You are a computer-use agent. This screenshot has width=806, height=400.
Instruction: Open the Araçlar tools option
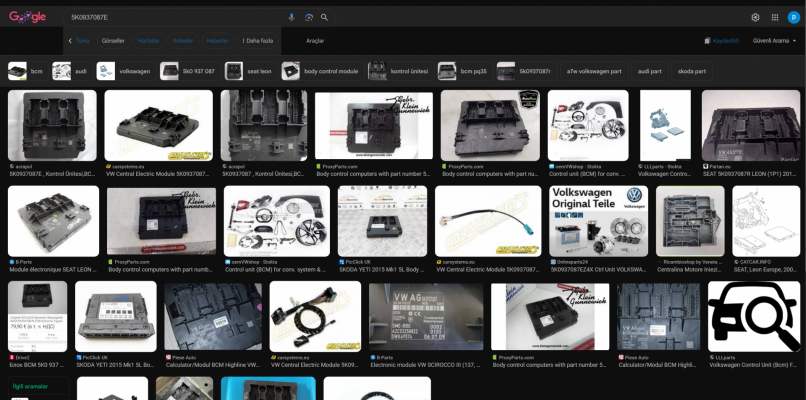315,41
